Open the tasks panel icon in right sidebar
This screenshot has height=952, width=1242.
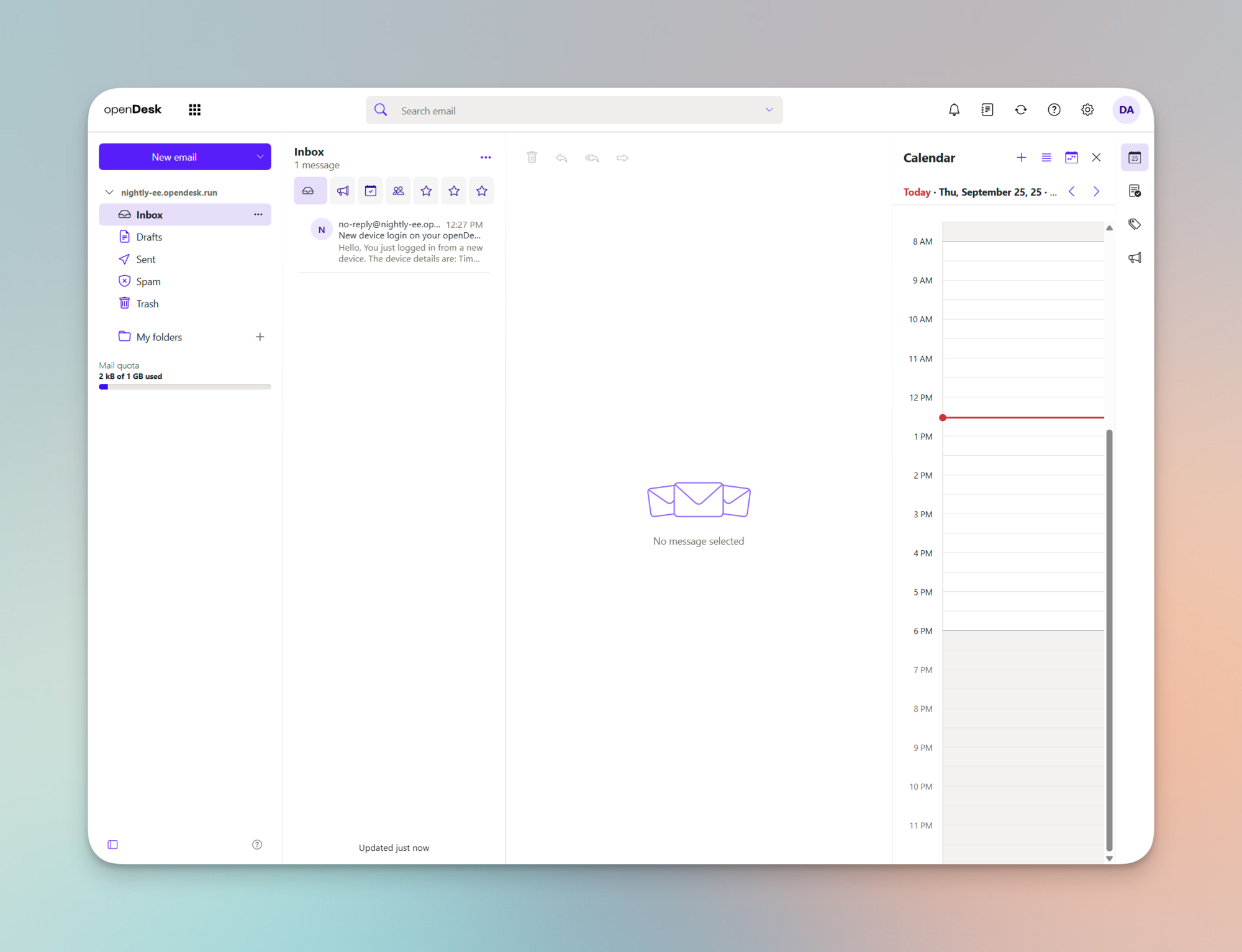coord(1135,191)
